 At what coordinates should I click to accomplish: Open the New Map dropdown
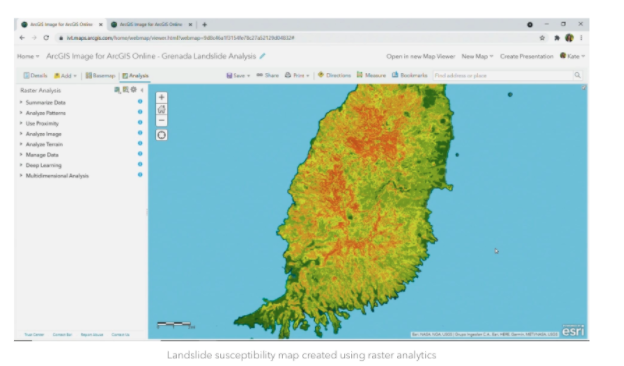[x=477, y=56]
